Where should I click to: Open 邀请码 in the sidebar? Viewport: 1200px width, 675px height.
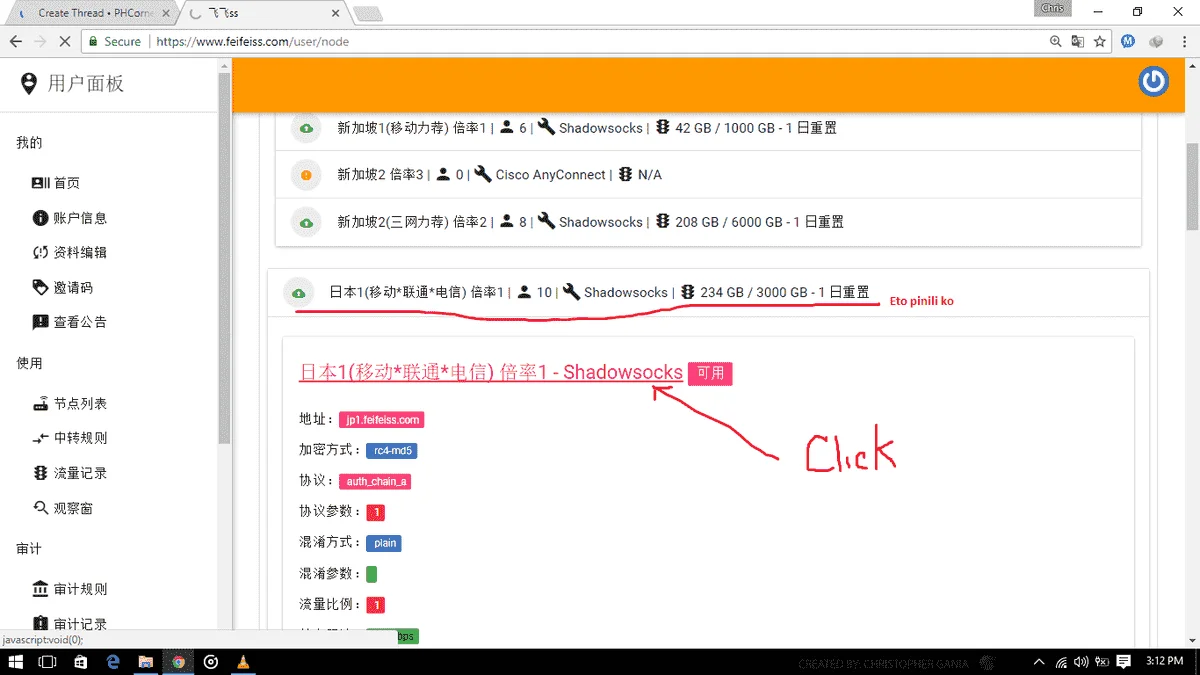click(63, 288)
